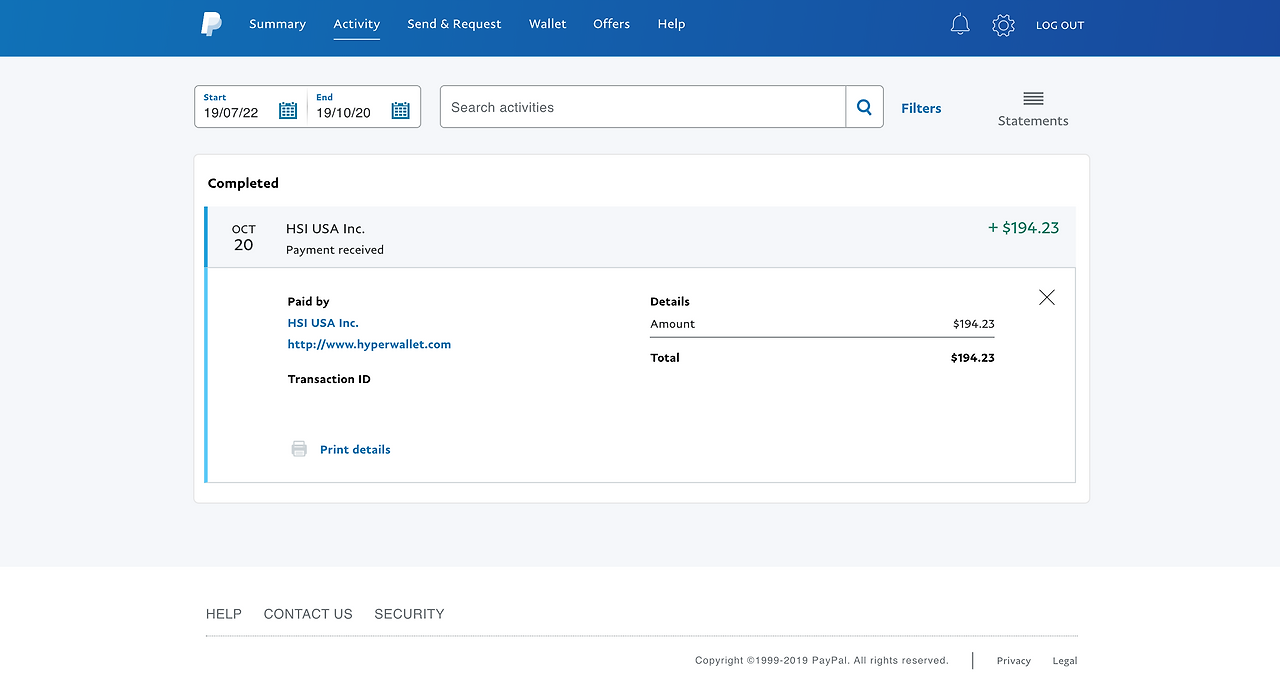Image resolution: width=1280 pixels, height=673 pixels.
Task: Open account settings gear
Action: pyautogui.click(x=1003, y=25)
